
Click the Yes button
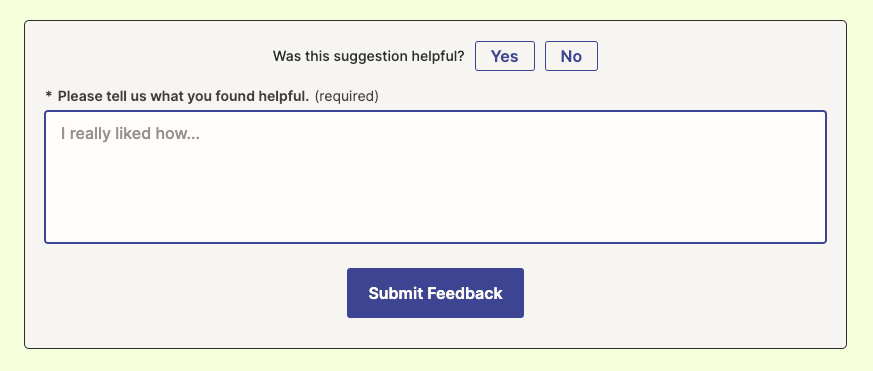point(504,56)
